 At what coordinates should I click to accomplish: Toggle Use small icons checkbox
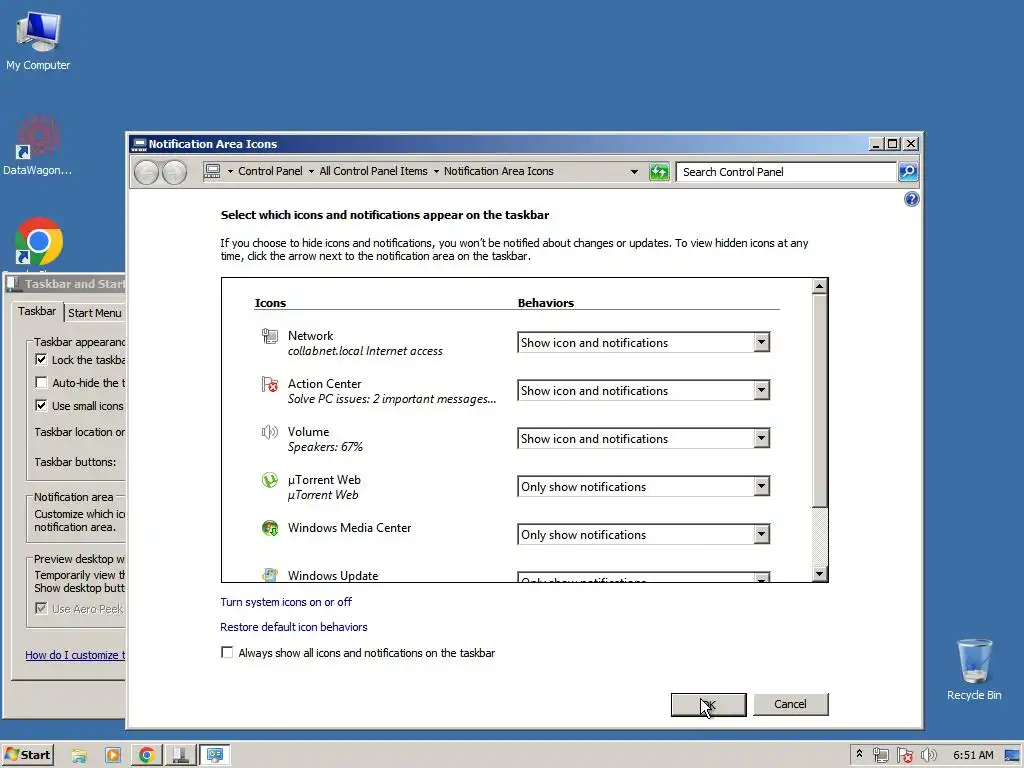41,406
